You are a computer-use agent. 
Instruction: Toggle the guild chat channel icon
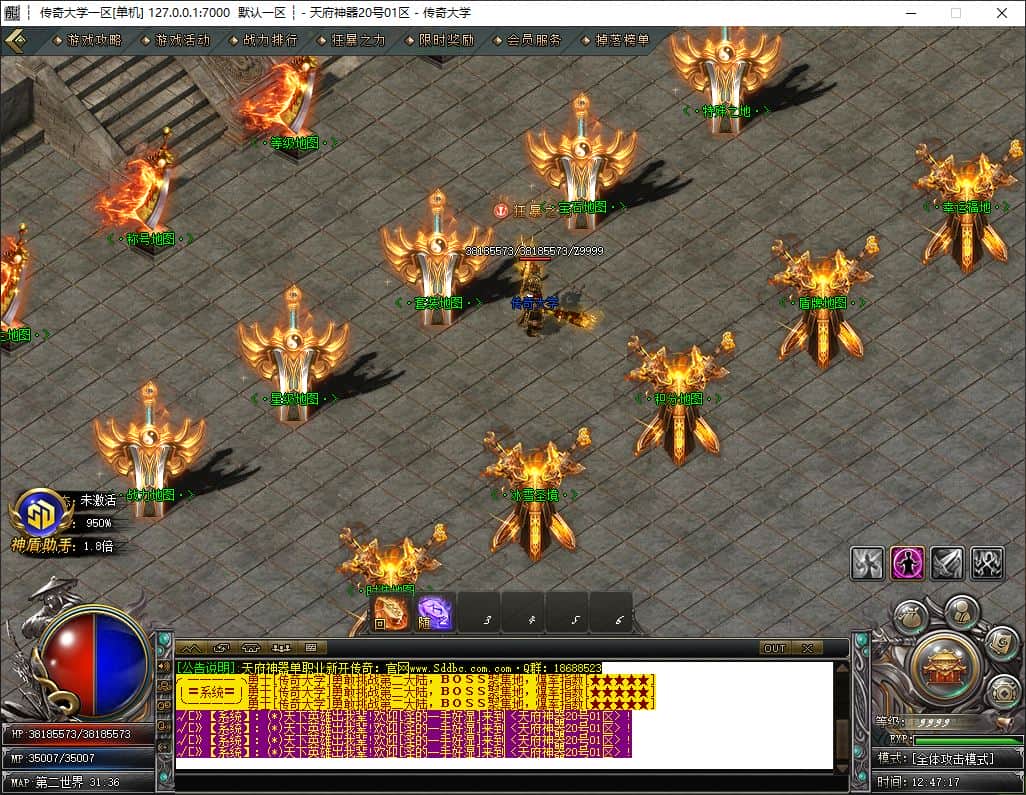tap(164, 705)
